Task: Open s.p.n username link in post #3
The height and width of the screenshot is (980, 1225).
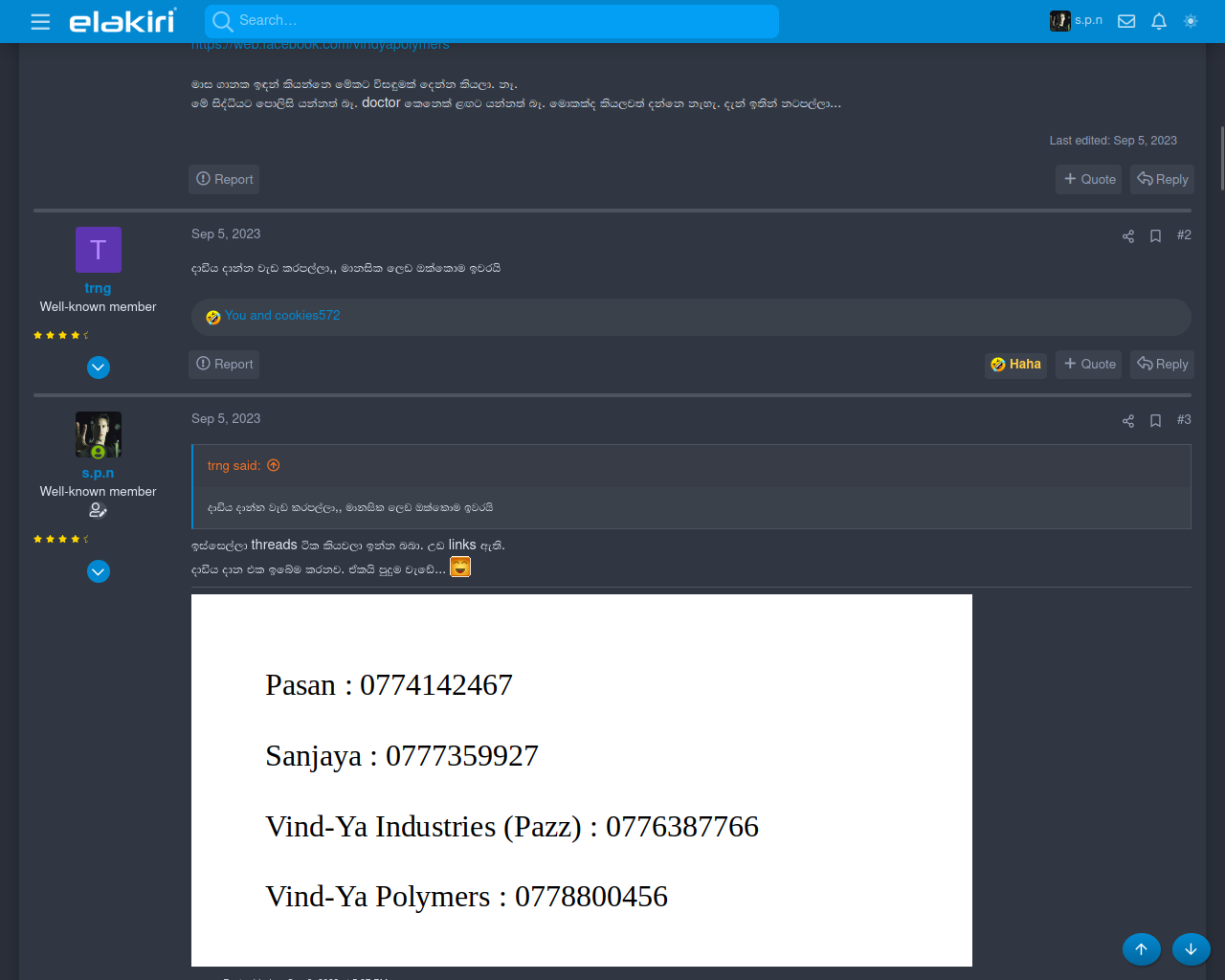Action: 98,473
